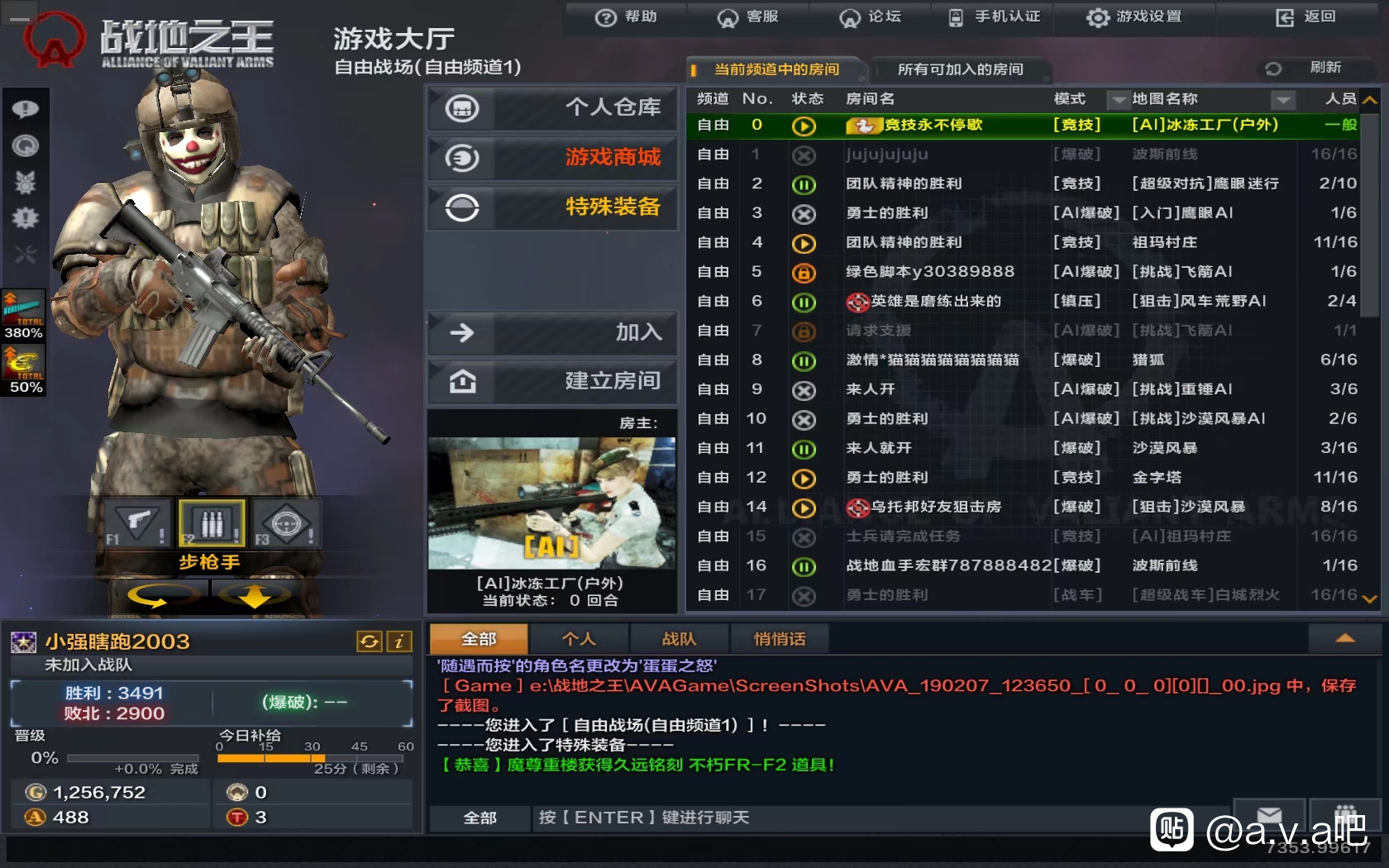This screenshot has height=868, width=1389.
Task: Click speech bubble sidebar icon
Action: [26, 109]
